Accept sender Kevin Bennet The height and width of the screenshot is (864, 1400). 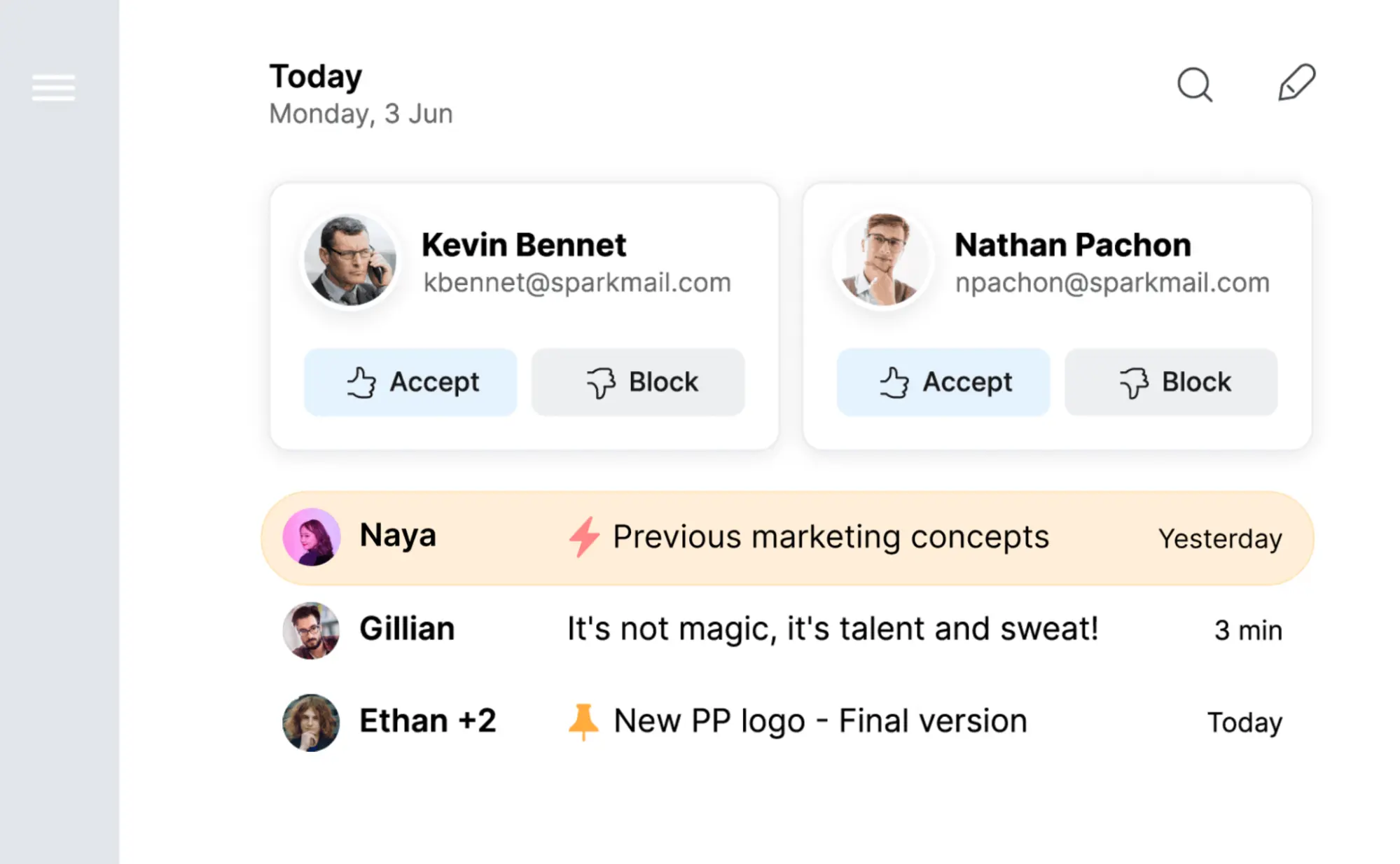410,382
